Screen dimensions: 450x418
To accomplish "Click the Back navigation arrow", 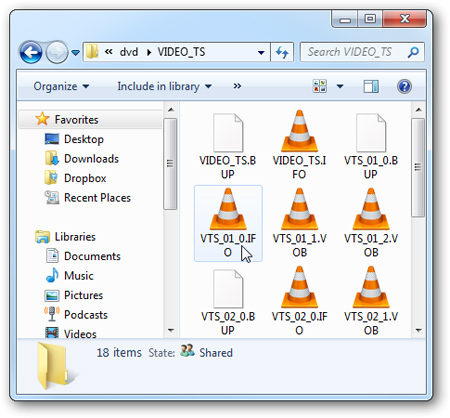I will 31,52.
